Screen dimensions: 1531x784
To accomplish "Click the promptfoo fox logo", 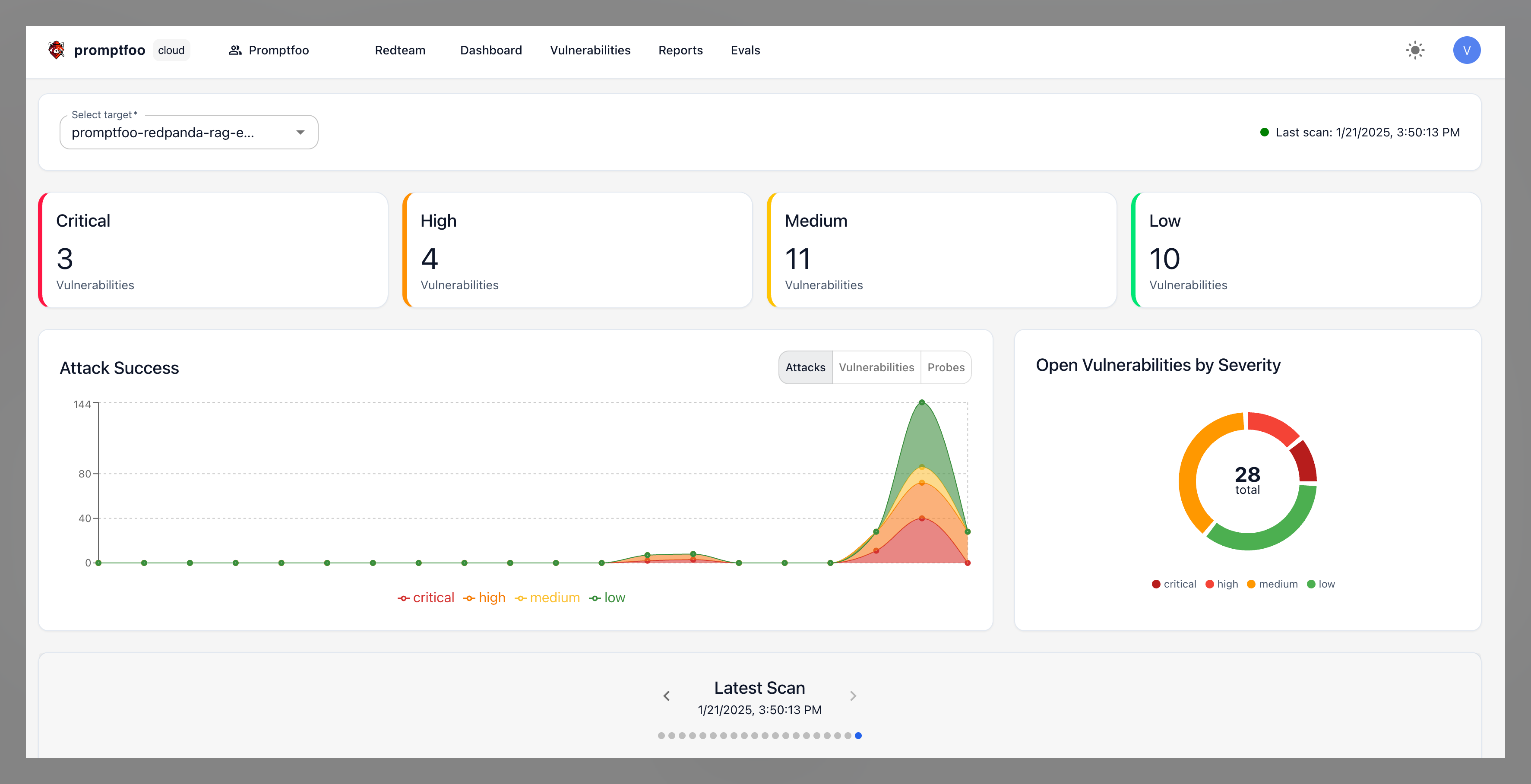I will click(x=56, y=50).
